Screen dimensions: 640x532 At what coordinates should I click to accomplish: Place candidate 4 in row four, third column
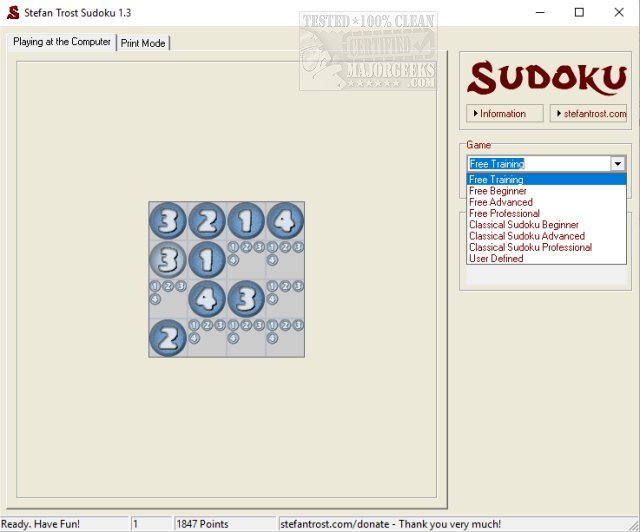tap(233, 338)
